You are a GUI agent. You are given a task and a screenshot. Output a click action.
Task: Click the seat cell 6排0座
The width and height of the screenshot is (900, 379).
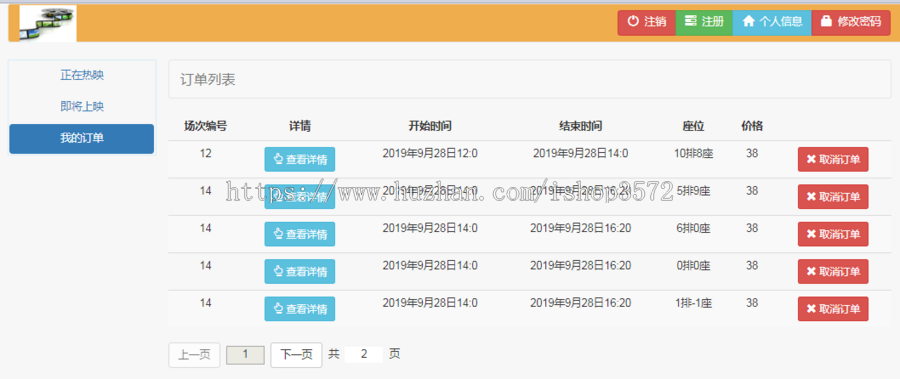point(693,228)
